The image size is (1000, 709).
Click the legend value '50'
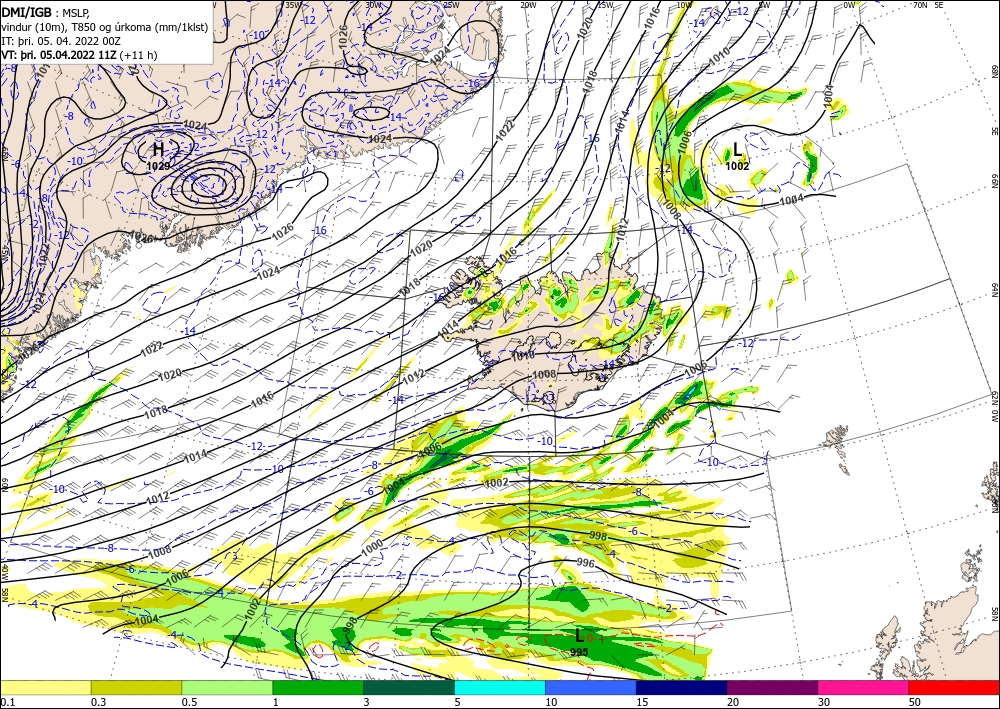[915, 702]
